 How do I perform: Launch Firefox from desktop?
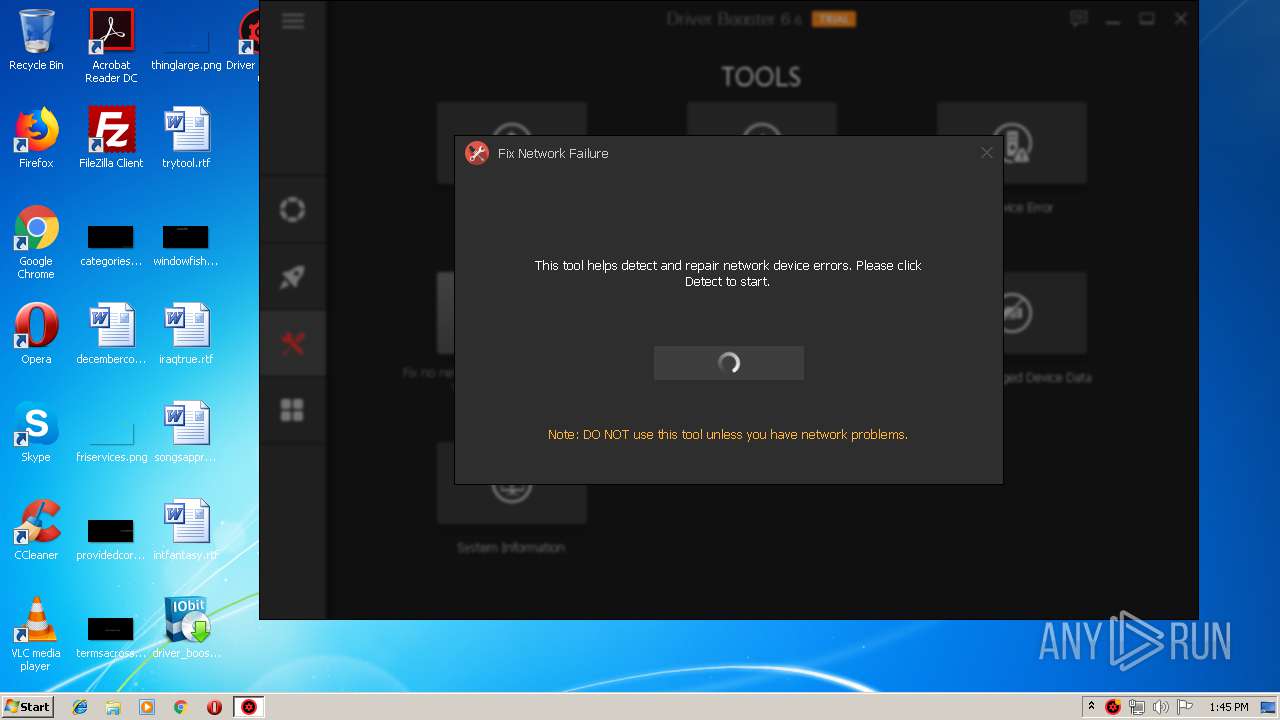click(36, 138)
